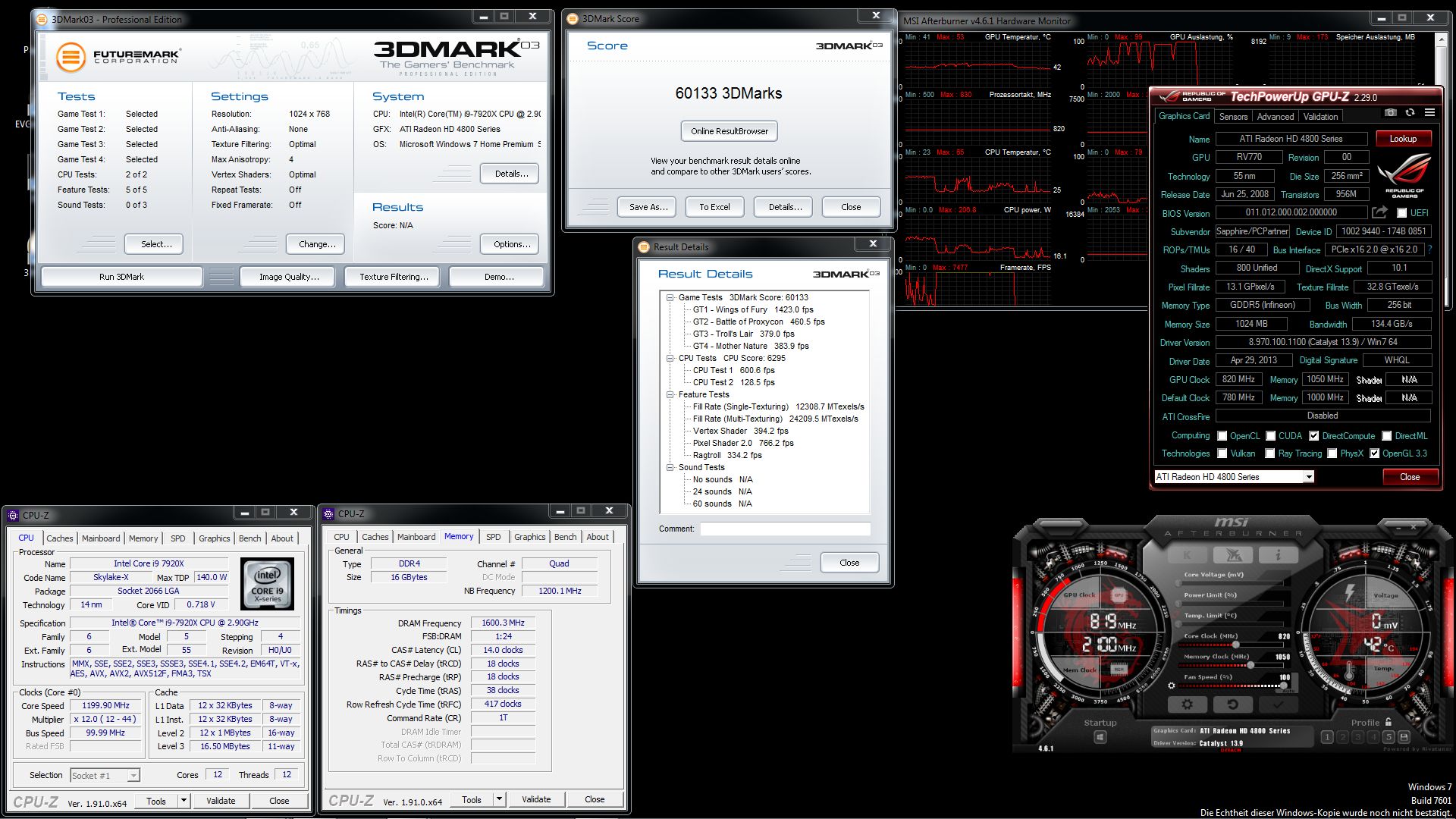
Task: Open Texture Filtering... in 3DMark03
Action: point(394,277)
